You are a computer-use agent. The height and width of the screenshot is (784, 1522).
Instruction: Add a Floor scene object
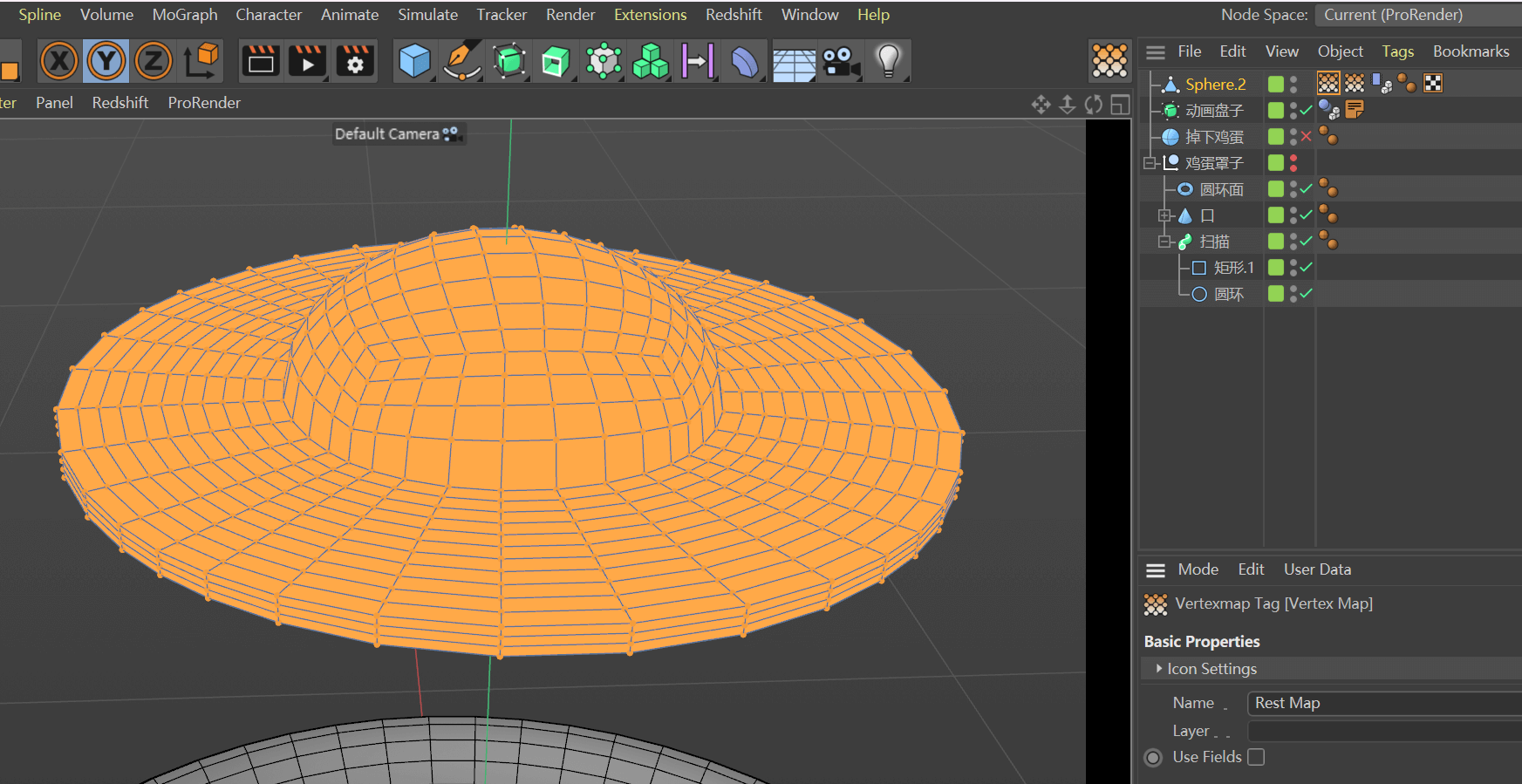pos(794,63)
